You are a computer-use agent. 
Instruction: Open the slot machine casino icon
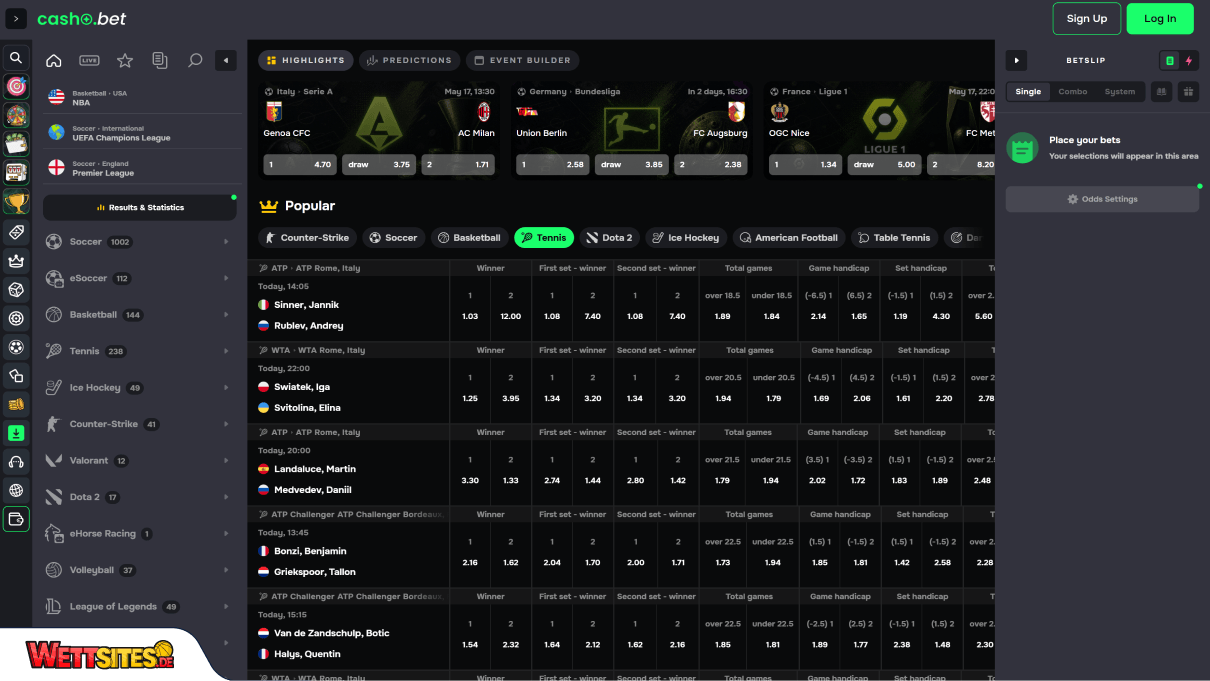(x=16, y=173)
